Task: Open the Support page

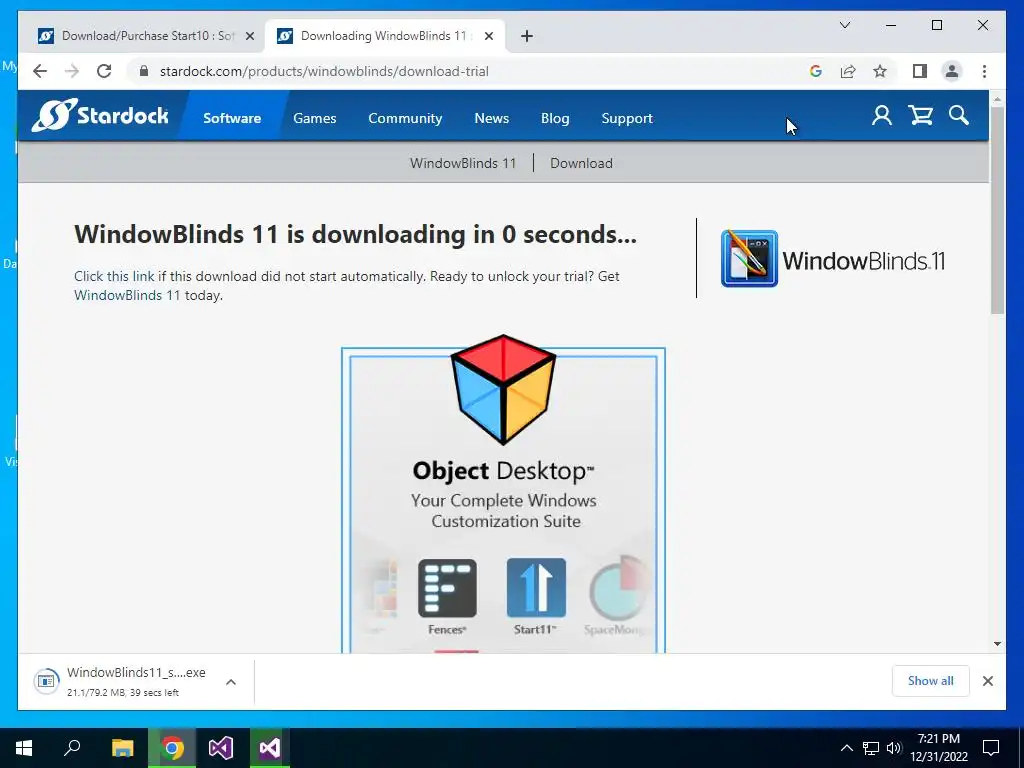Action: (x=627, y=118)
